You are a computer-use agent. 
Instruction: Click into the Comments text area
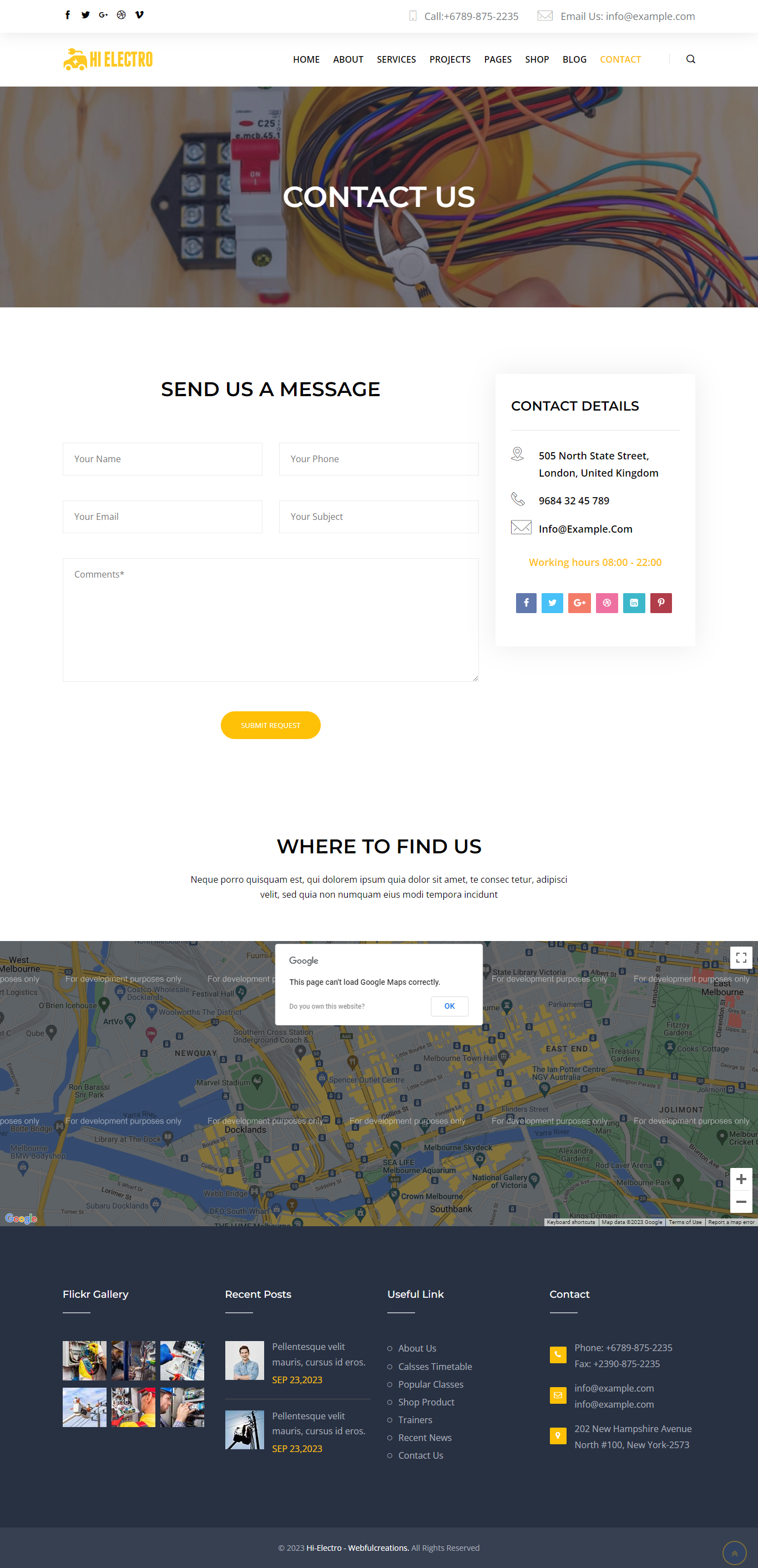point(270,620)
